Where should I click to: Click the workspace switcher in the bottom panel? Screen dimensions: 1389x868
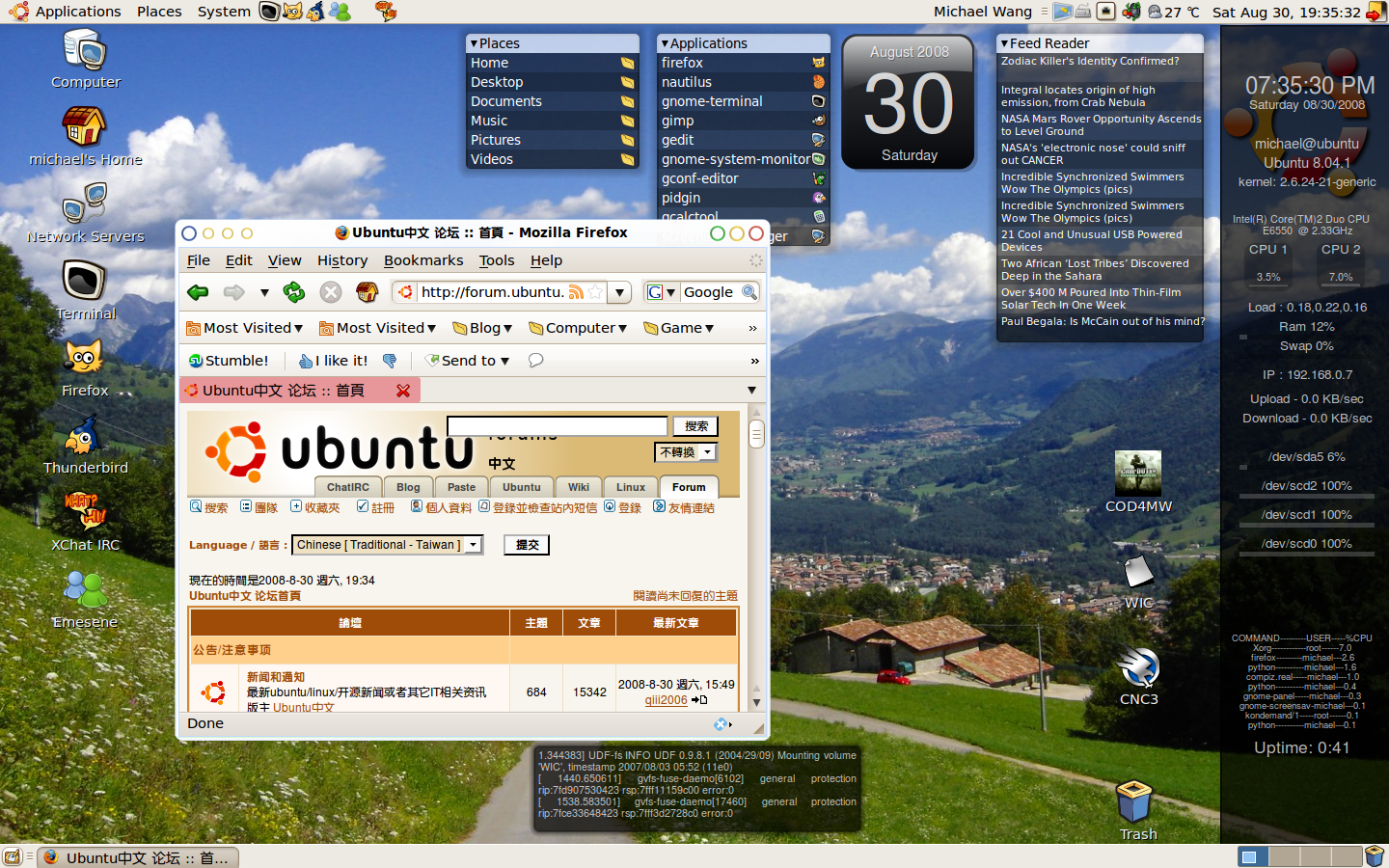(1299, 856)
